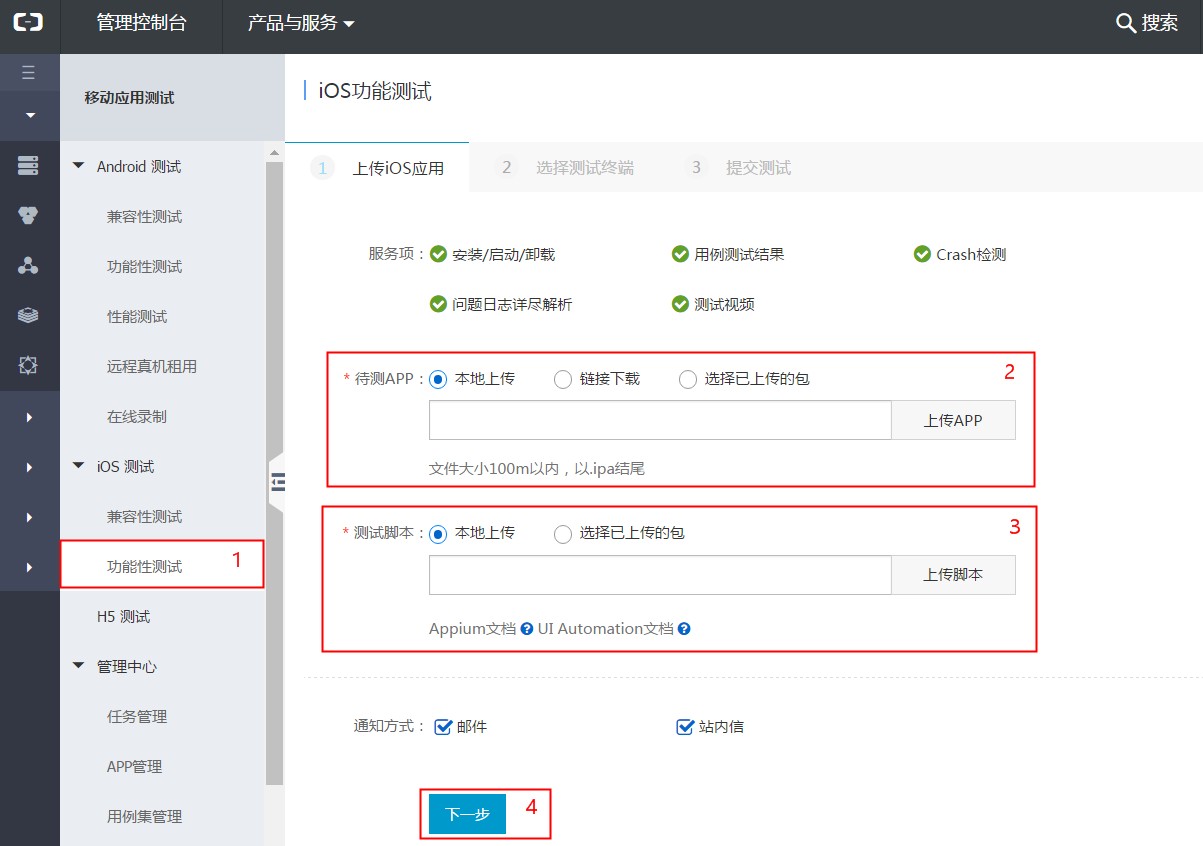Collapse the iOS 测试 tree section

[79, 466]
